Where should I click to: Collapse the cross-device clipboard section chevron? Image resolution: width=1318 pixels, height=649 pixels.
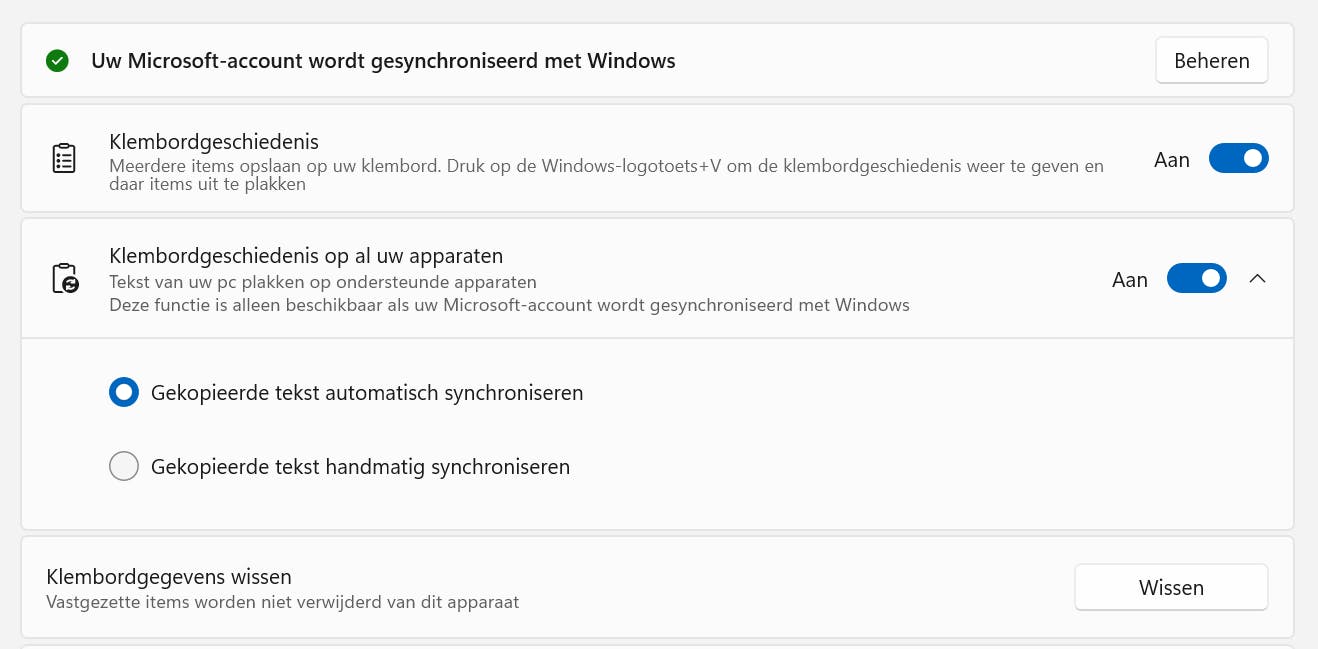[x=1258, y=279]
